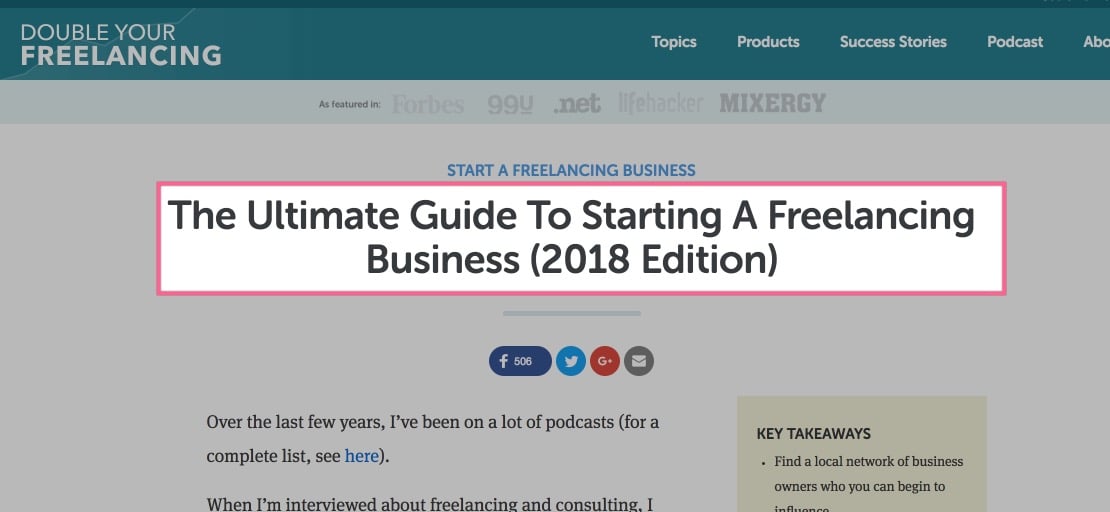Open the Products menu item
Viewport: 1110px width, 512px height.
[768, 42]
